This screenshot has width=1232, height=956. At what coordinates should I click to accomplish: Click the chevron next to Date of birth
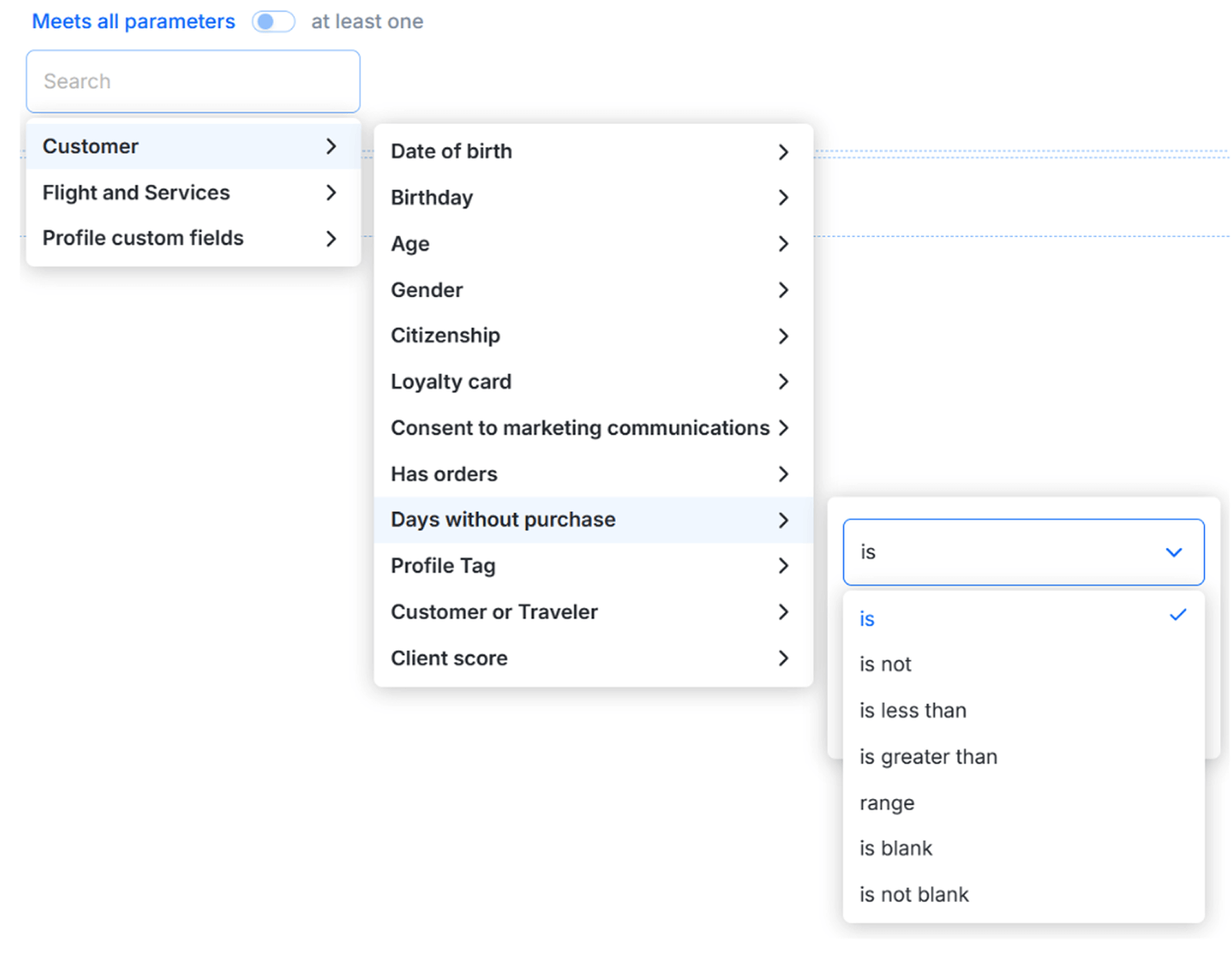point(783,152)
